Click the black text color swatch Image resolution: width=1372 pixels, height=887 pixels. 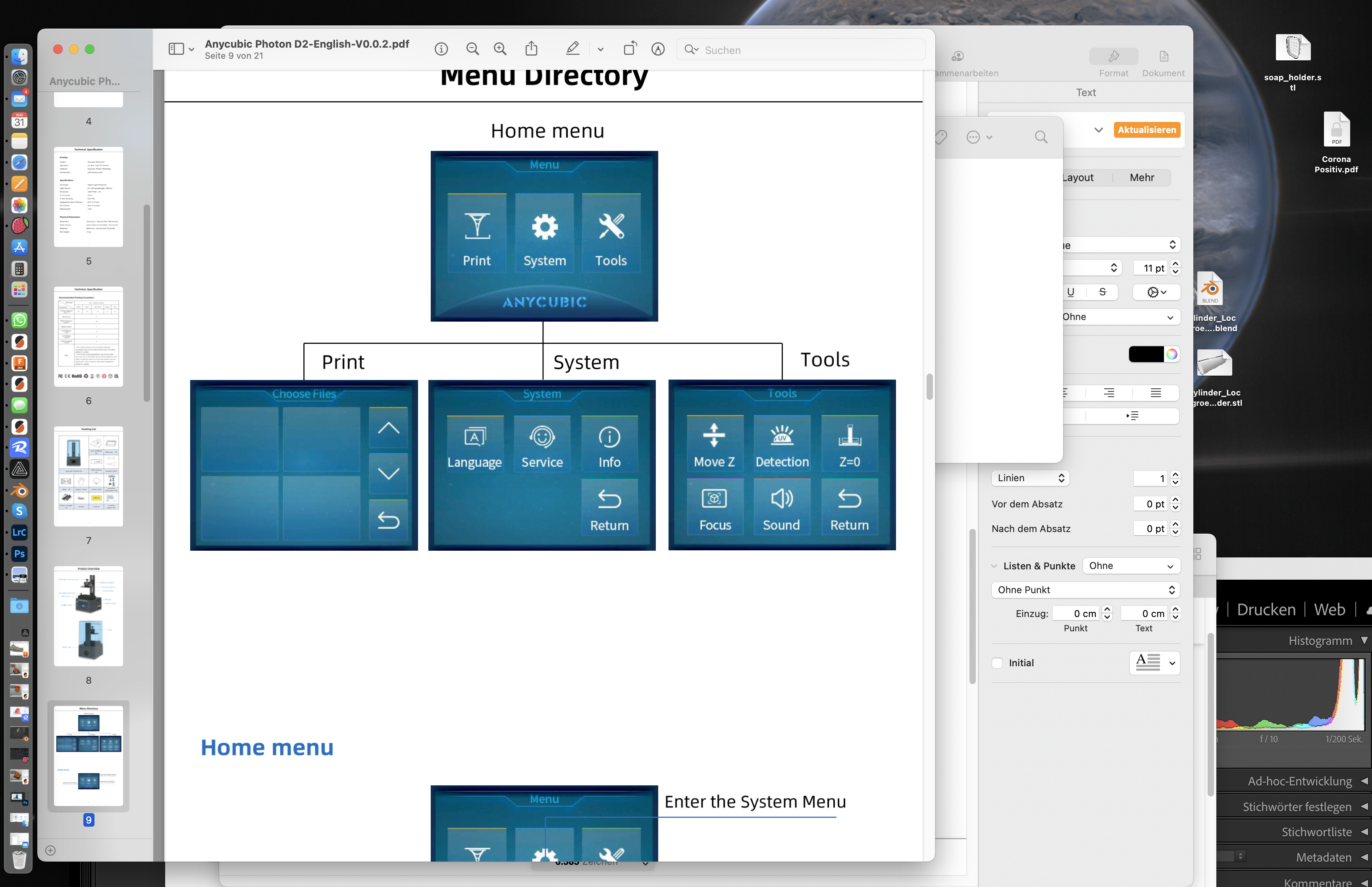[1146, 354]
